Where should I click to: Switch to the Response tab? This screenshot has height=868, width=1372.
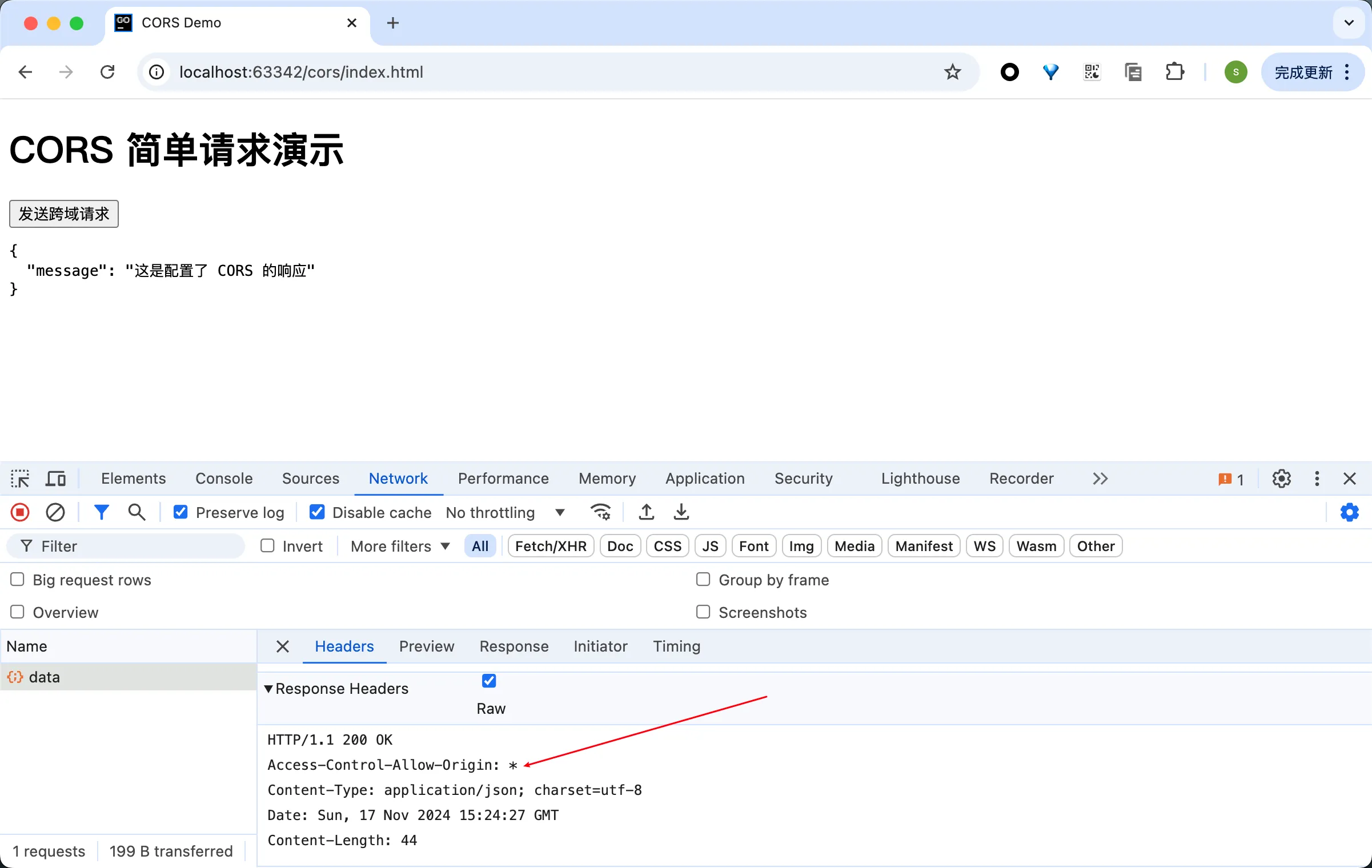coord(514,646)
